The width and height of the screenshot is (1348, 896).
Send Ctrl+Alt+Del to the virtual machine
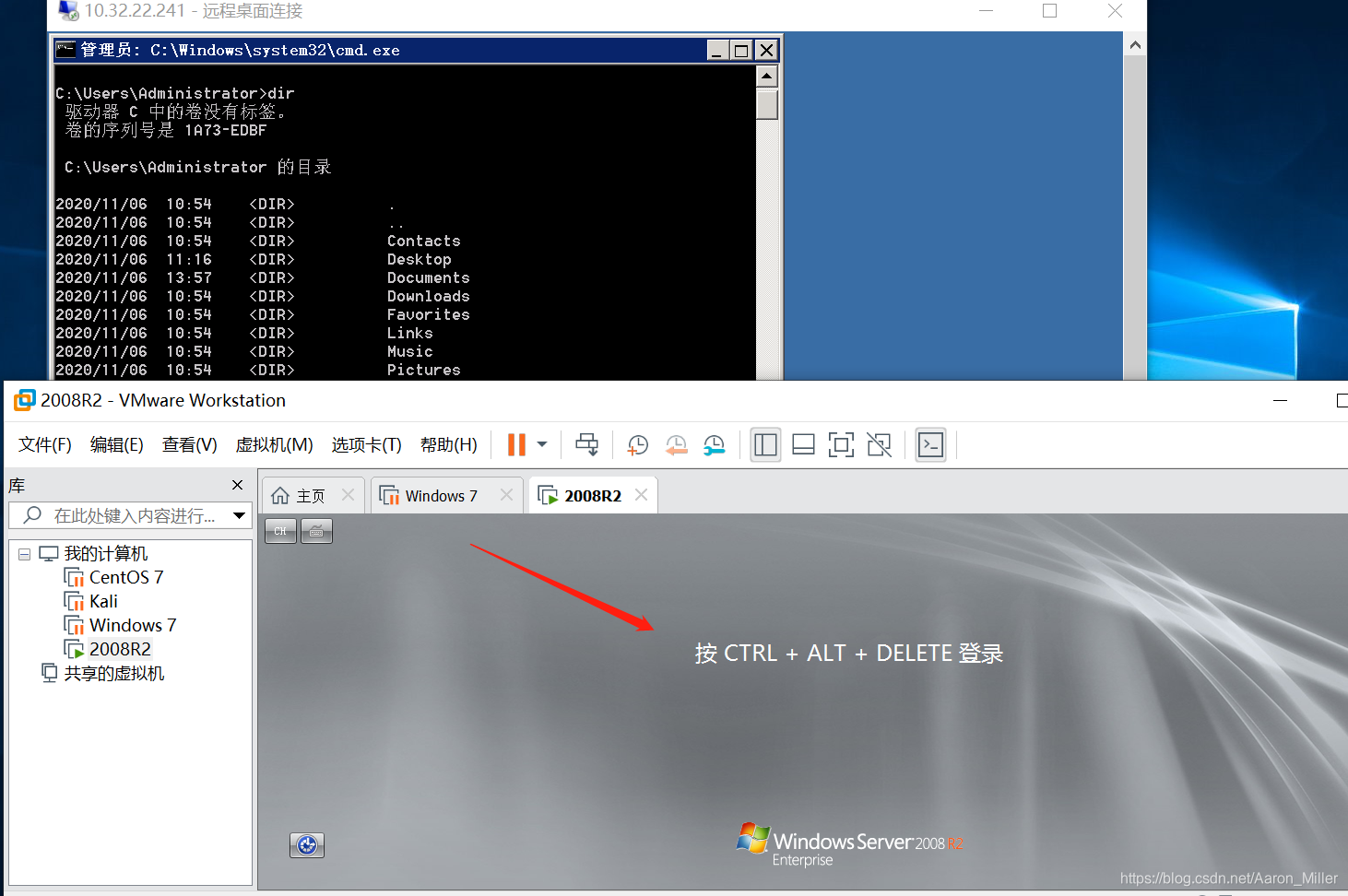pyautogui.click(x=586, y=445)
